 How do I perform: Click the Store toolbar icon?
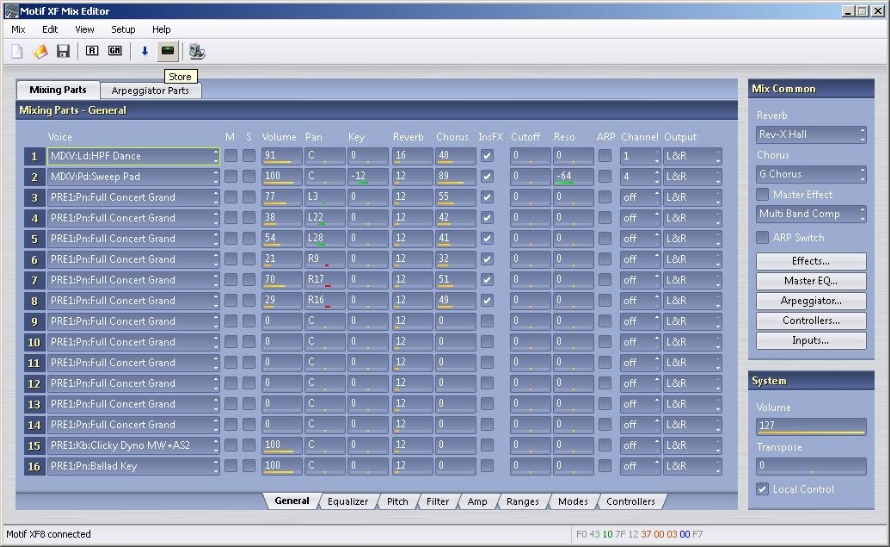pyautogui.click(x=167, y=51)
